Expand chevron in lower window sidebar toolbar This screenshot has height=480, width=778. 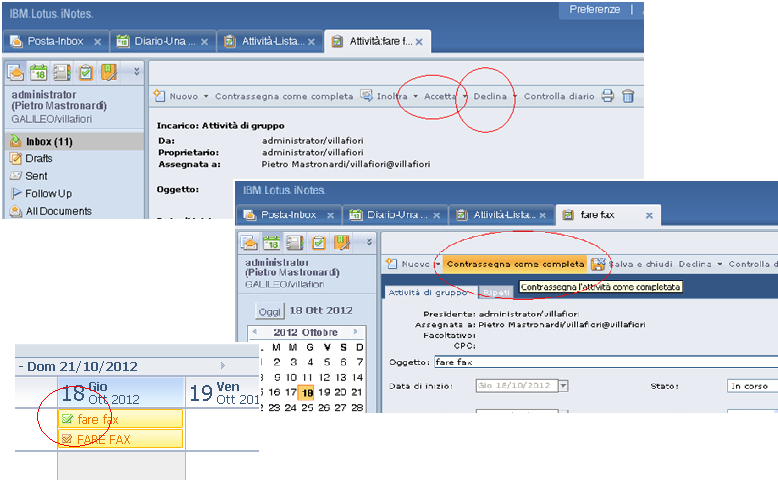tap(369, 242)
